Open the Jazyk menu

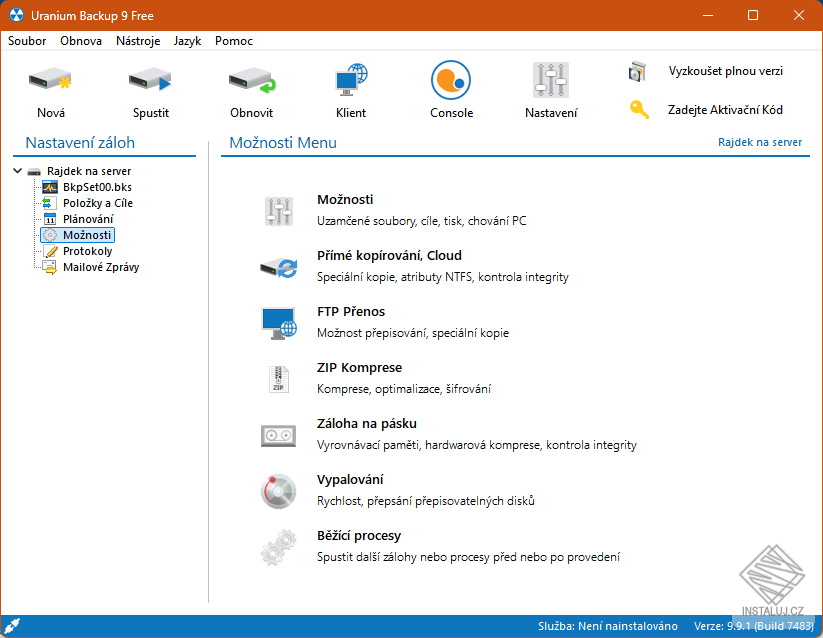[x=187, y=41]
